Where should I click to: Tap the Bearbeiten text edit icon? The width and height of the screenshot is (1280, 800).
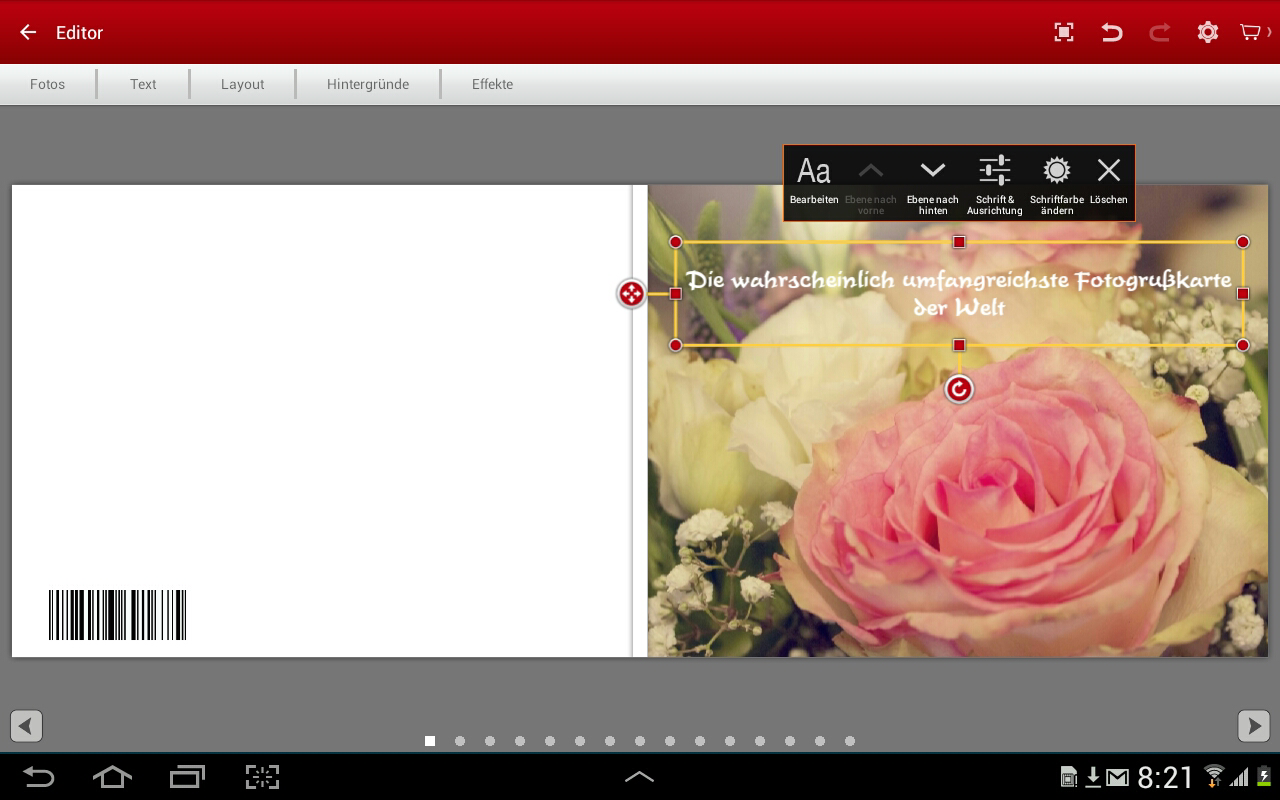click(x=813, y=181)
